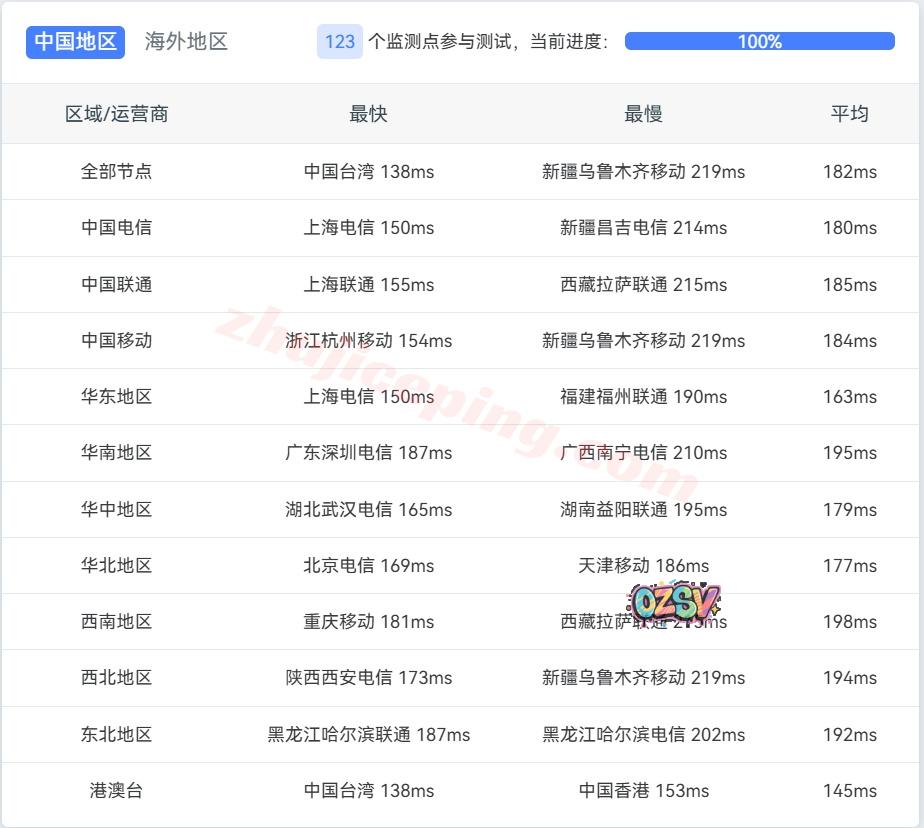Click 黑龙江哈尔滨联通 187ms entry
This screenshot has width=924, height=828.
(x=368, y=735)
